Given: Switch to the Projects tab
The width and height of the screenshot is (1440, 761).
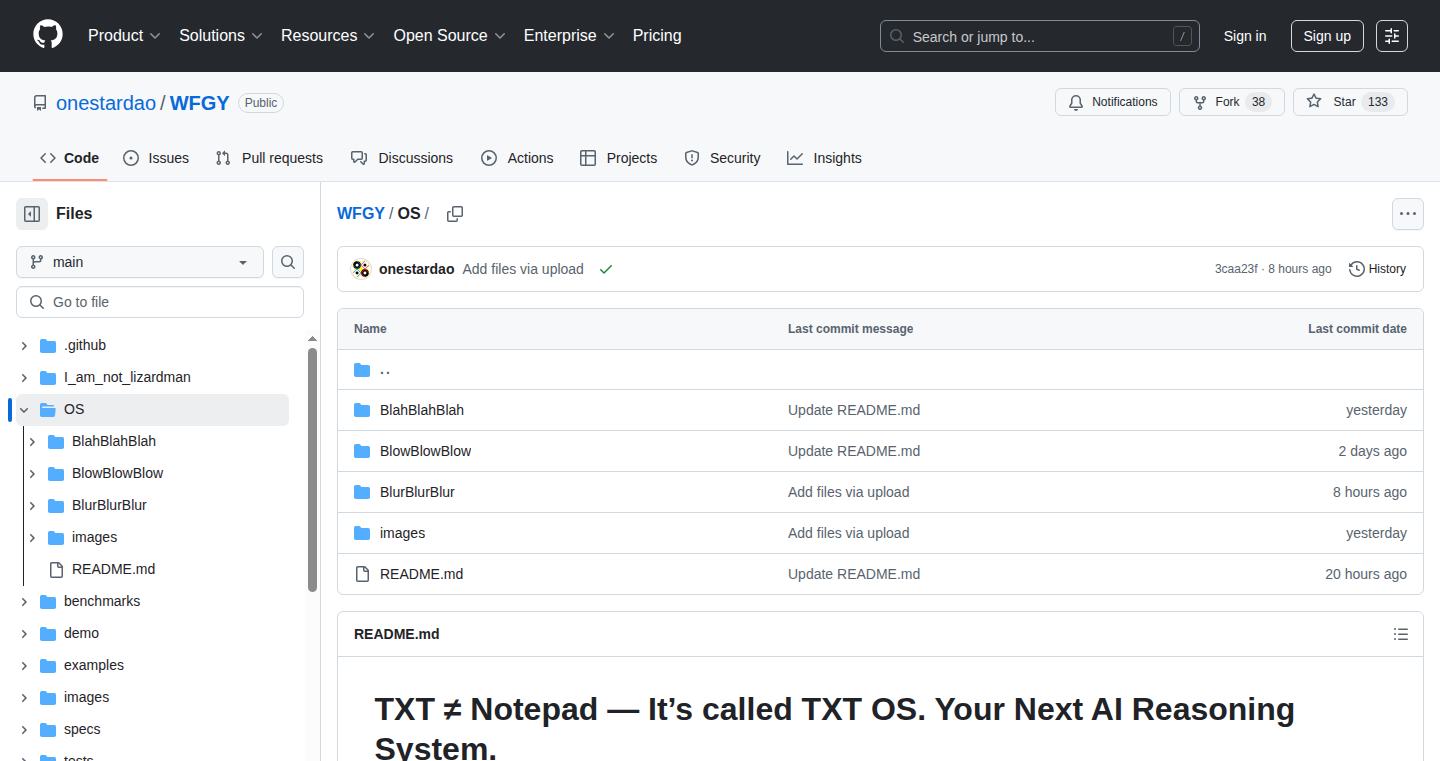Looking at the screenshot, I should [x=619, y=158].
